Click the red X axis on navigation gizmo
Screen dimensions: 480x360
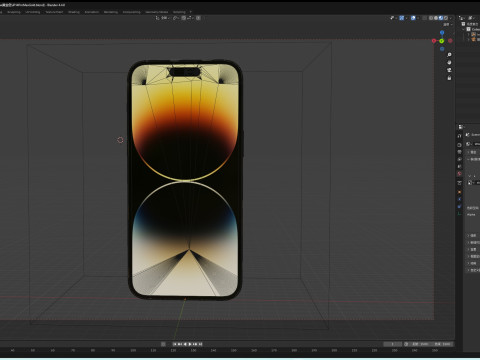click(x=434, y=41)
